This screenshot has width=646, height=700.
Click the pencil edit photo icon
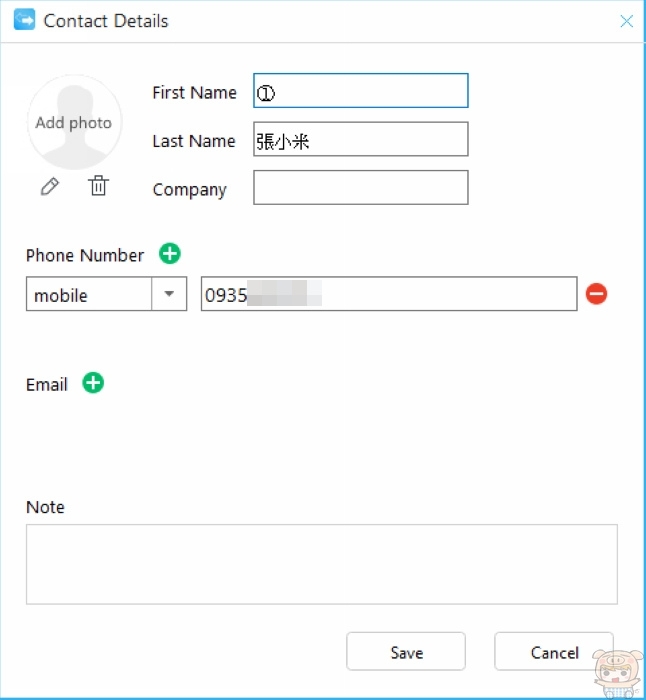click(50, 187)
